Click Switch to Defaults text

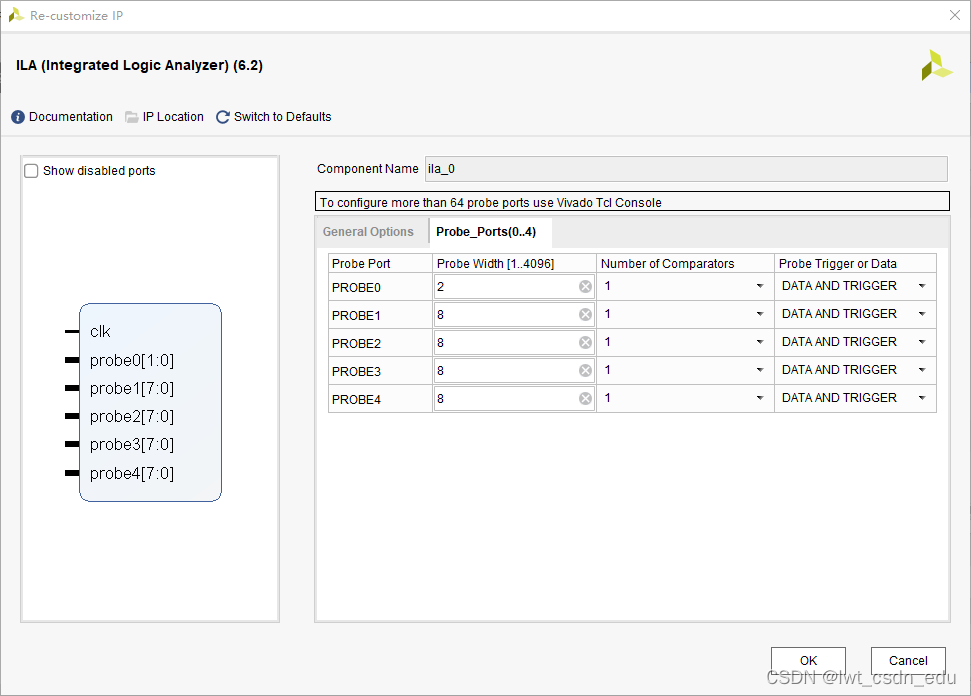point(282,117)
